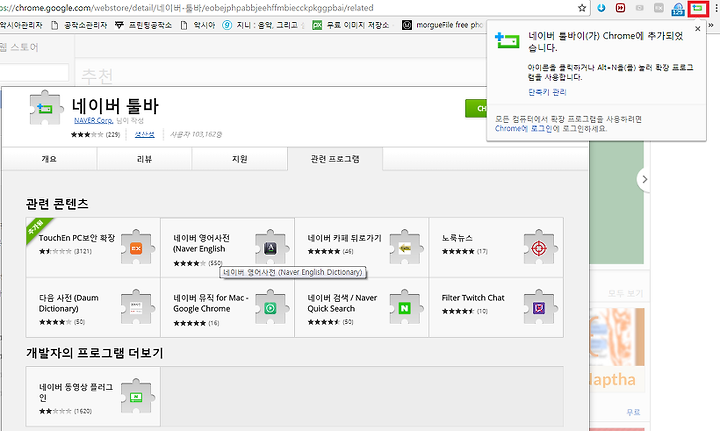Click the right arrow carousel button
Screen dimensions: 720x431
coord(644,179)
